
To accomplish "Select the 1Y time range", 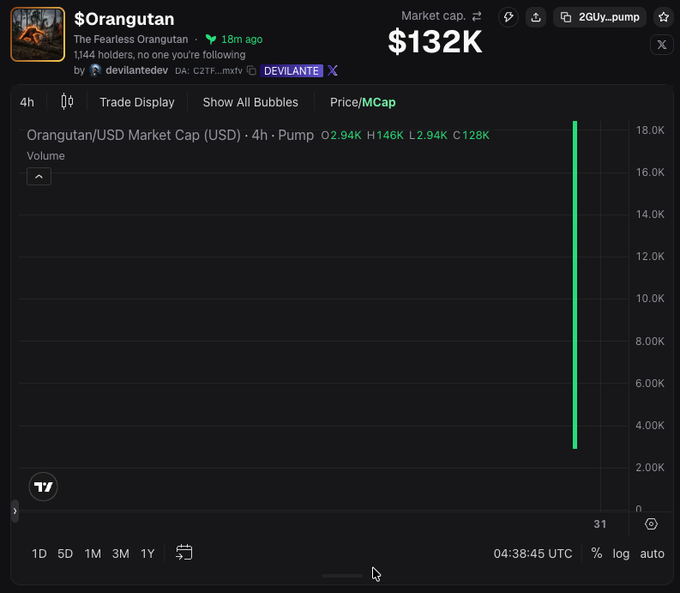I will 147,554.
